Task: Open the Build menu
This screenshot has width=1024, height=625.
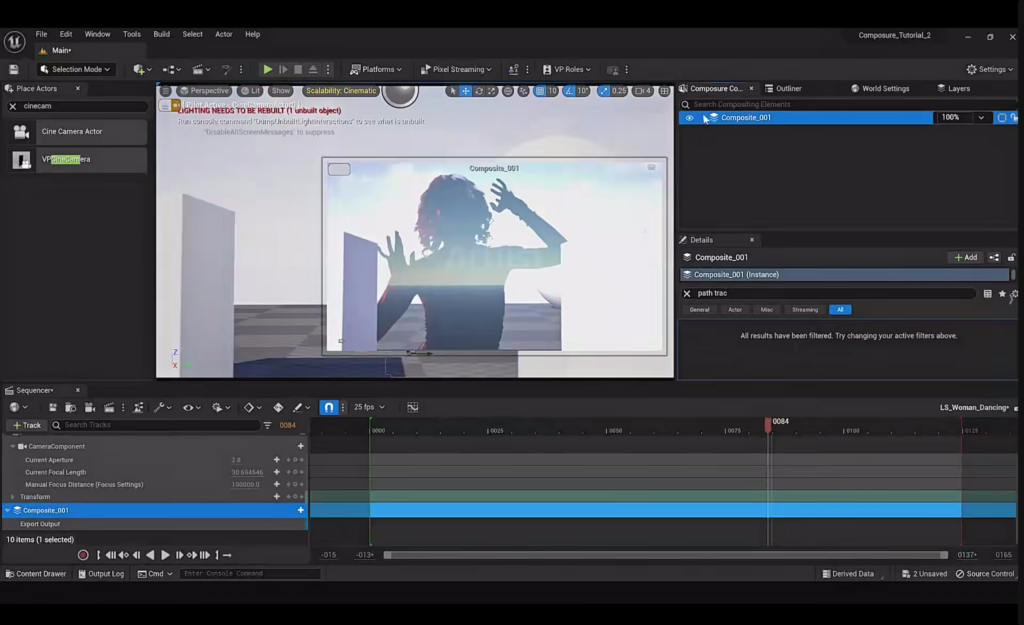Action: point(161,34)
